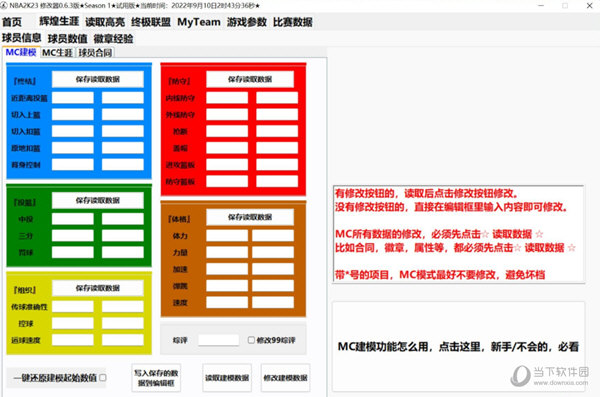Click 保存读取数据 in the blue 终结 panel
The width and height of the screenshot is (600, 397).
click(98, 79)
